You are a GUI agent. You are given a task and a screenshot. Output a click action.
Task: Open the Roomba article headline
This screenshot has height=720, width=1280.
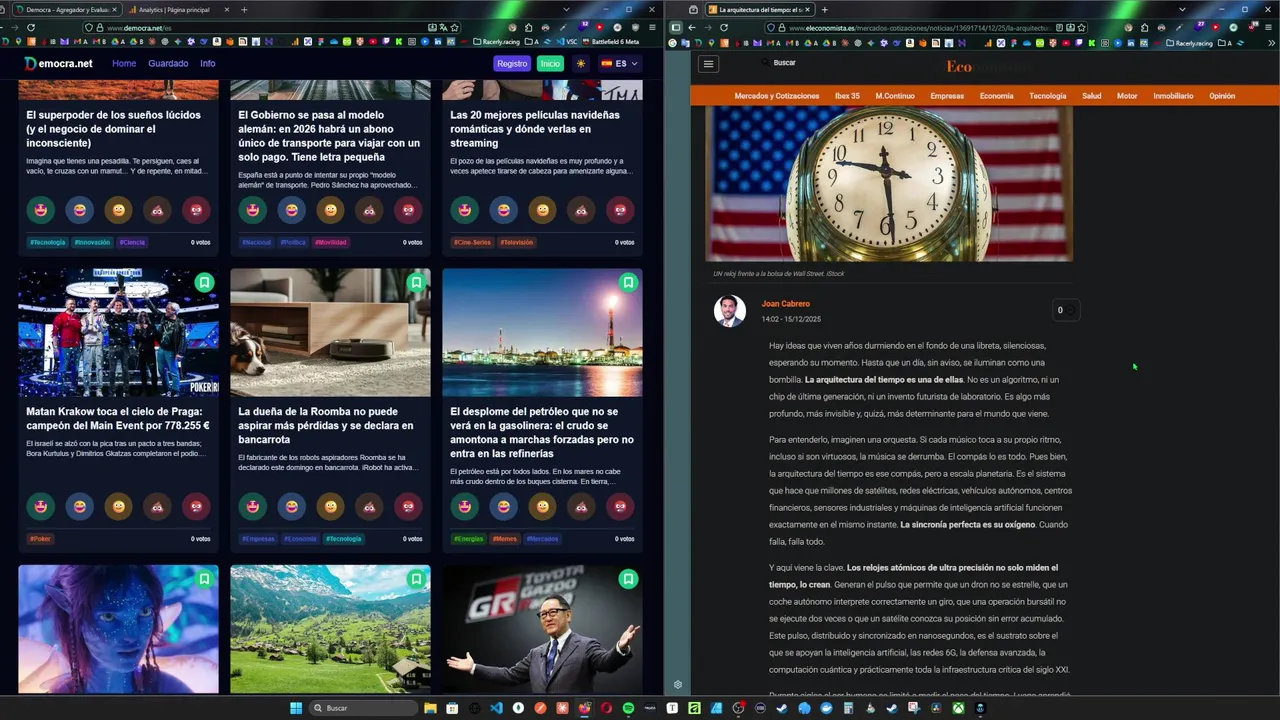[326, 425]
